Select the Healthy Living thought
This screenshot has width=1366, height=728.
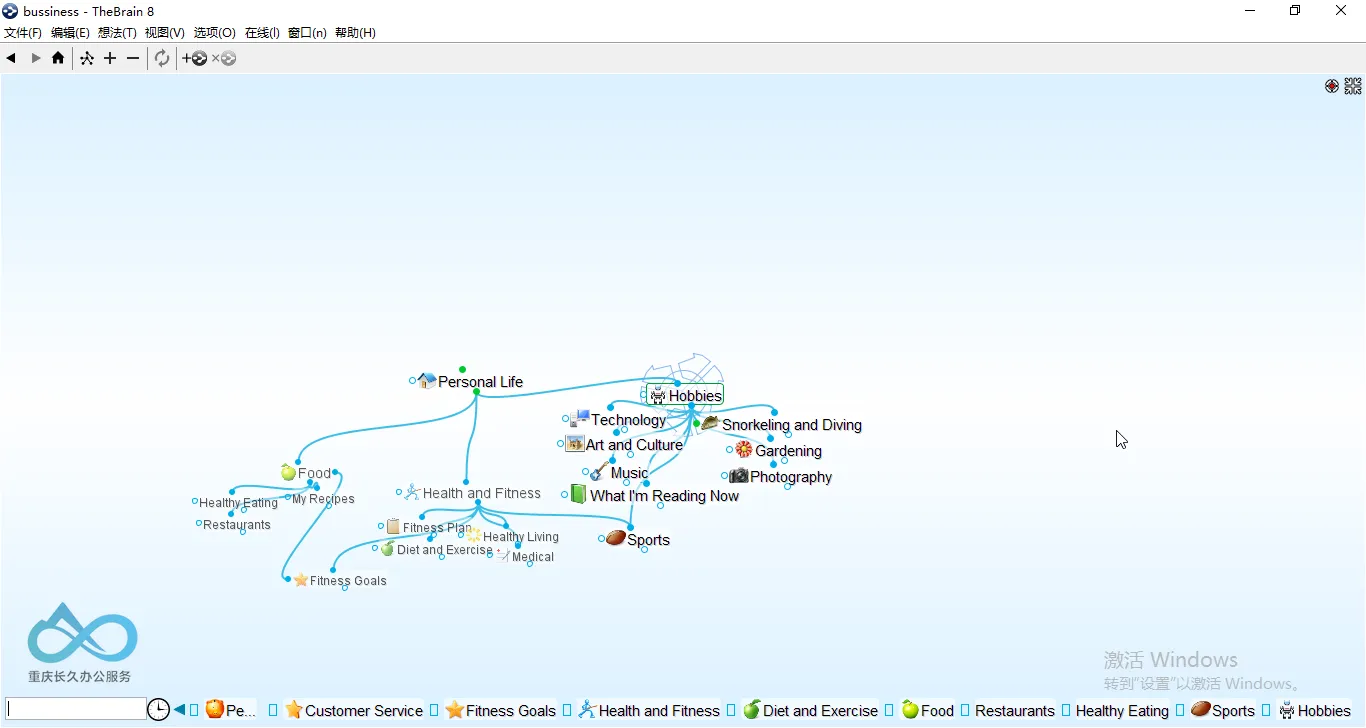(x=520, y=537)
